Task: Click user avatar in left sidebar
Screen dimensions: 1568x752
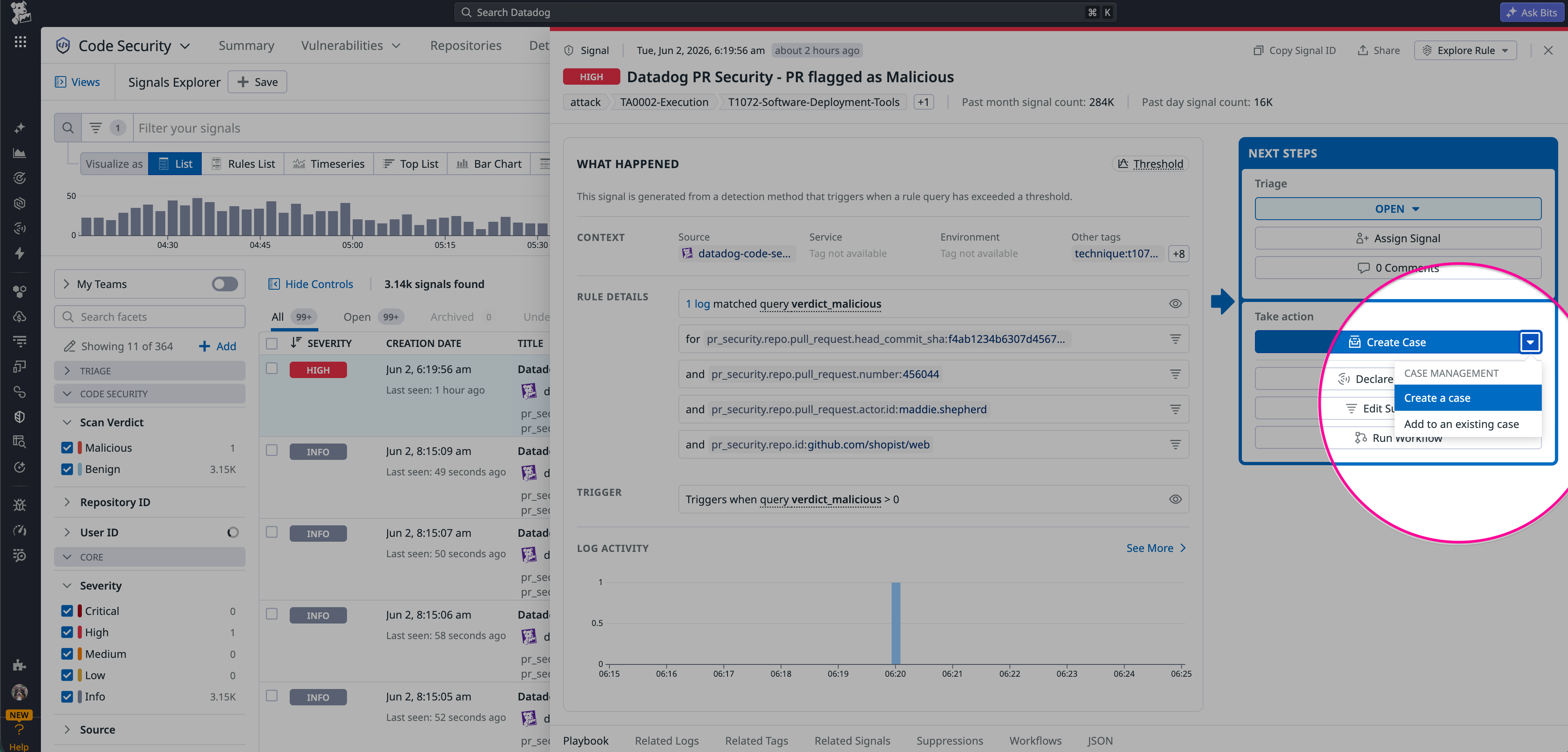Action: click(20, 692)
